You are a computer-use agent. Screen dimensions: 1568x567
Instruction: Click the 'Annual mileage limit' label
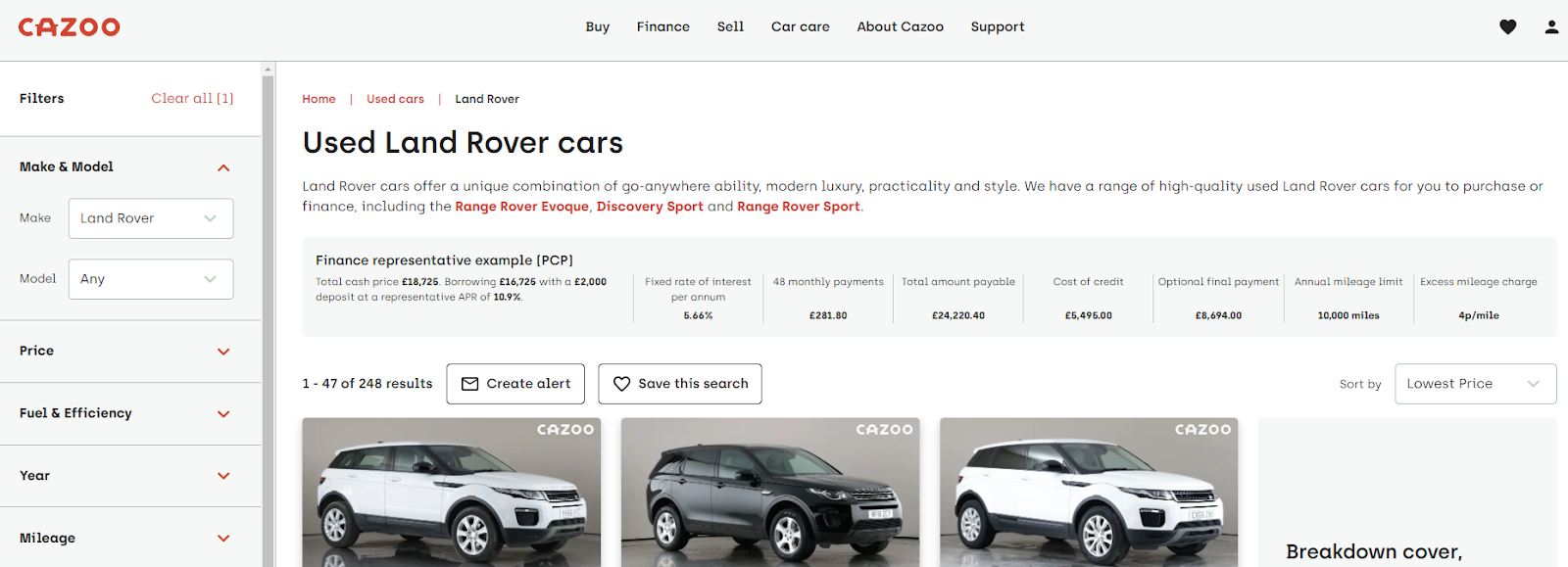point(1348,282)
